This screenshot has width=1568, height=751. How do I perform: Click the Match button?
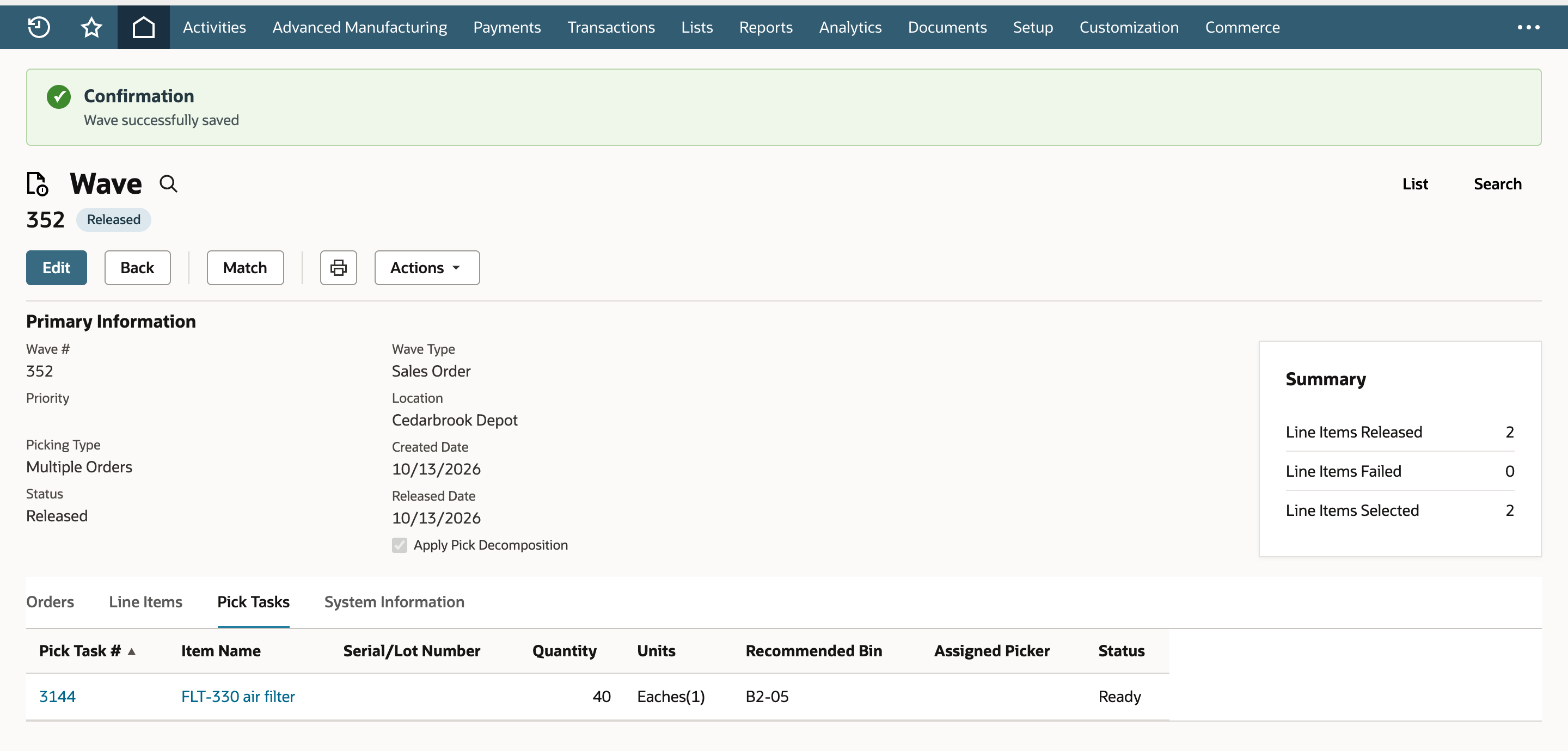click(x=246, y=267)
